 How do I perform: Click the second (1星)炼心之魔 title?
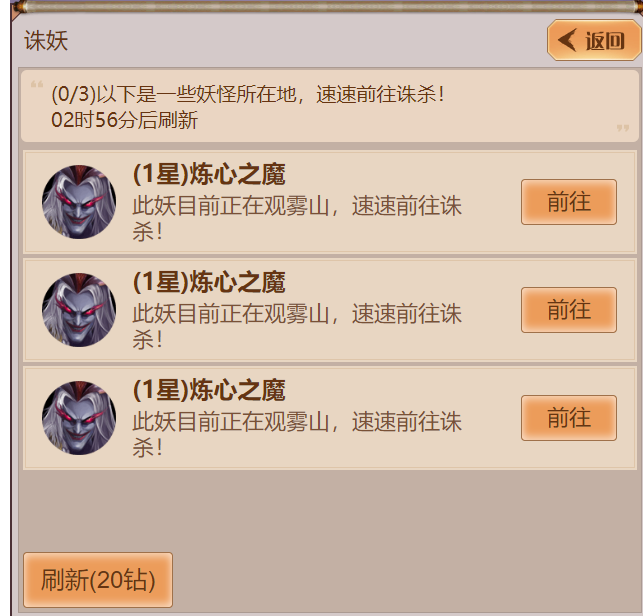(x=209, y=282)
